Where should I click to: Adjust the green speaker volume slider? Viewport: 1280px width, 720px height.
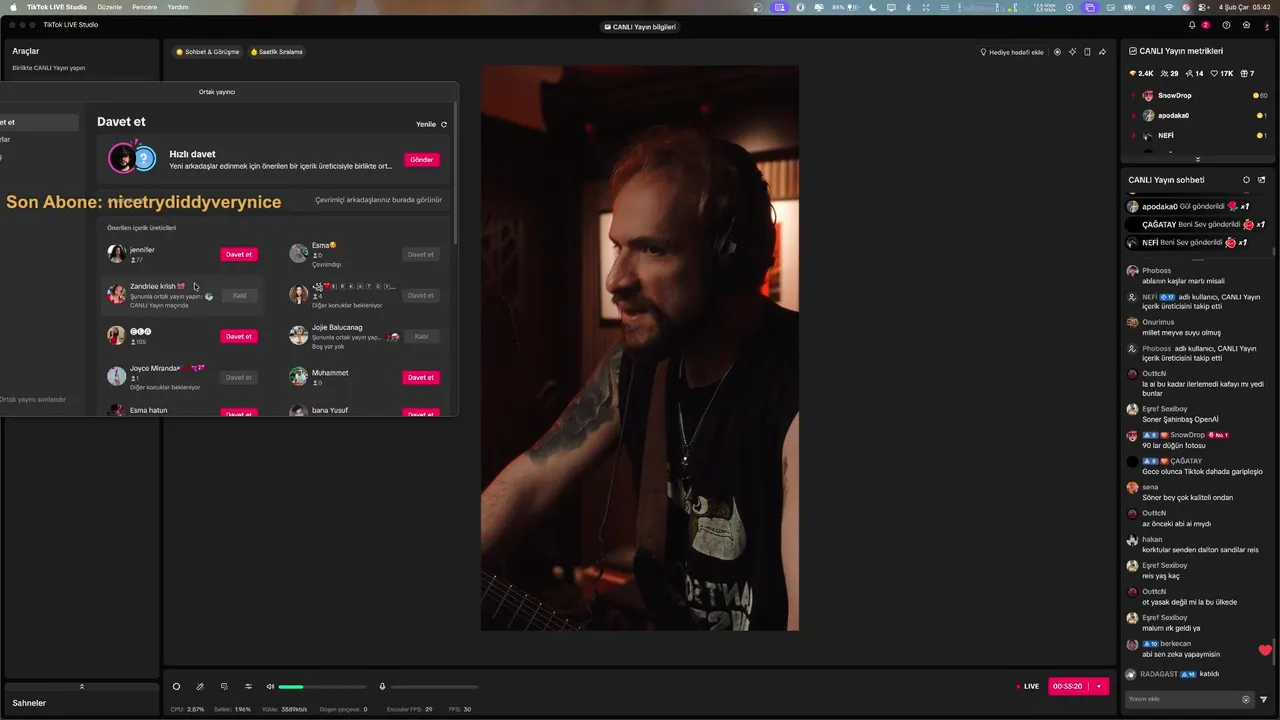point(322,687)
